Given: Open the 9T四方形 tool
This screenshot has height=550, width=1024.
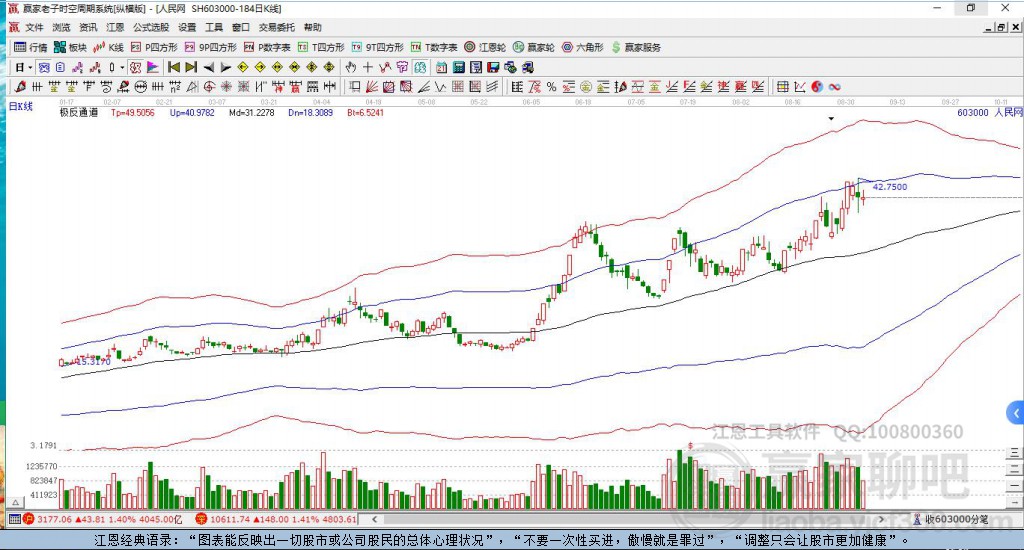Looking at the screenshot, I should point(377,47).
